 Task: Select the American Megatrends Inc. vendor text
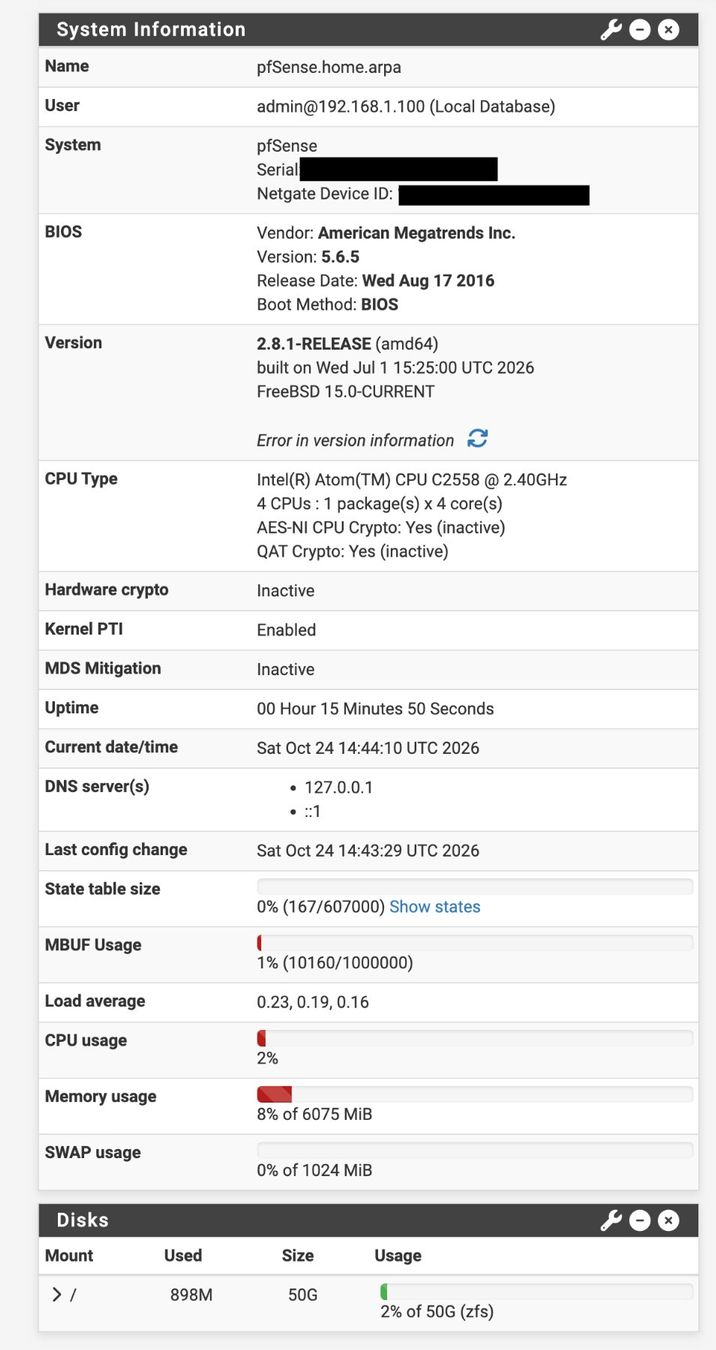click(x=417, y=233)
